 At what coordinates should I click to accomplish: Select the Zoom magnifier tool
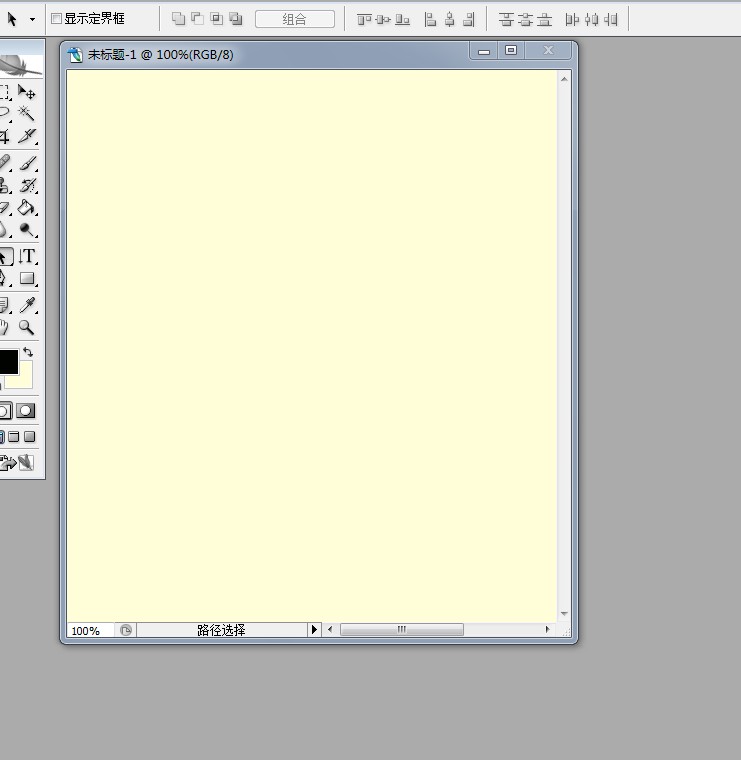point(26,327)
